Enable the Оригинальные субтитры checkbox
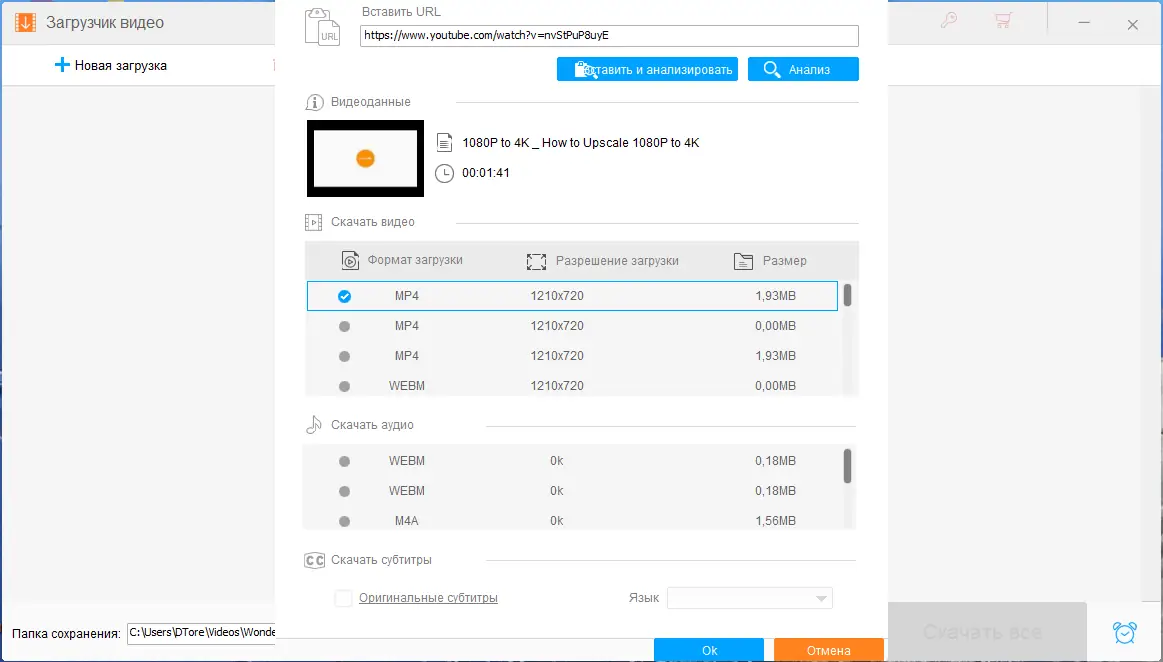Screen dimensions: 1163x662 pyautogui.click(x=343, y=597)
